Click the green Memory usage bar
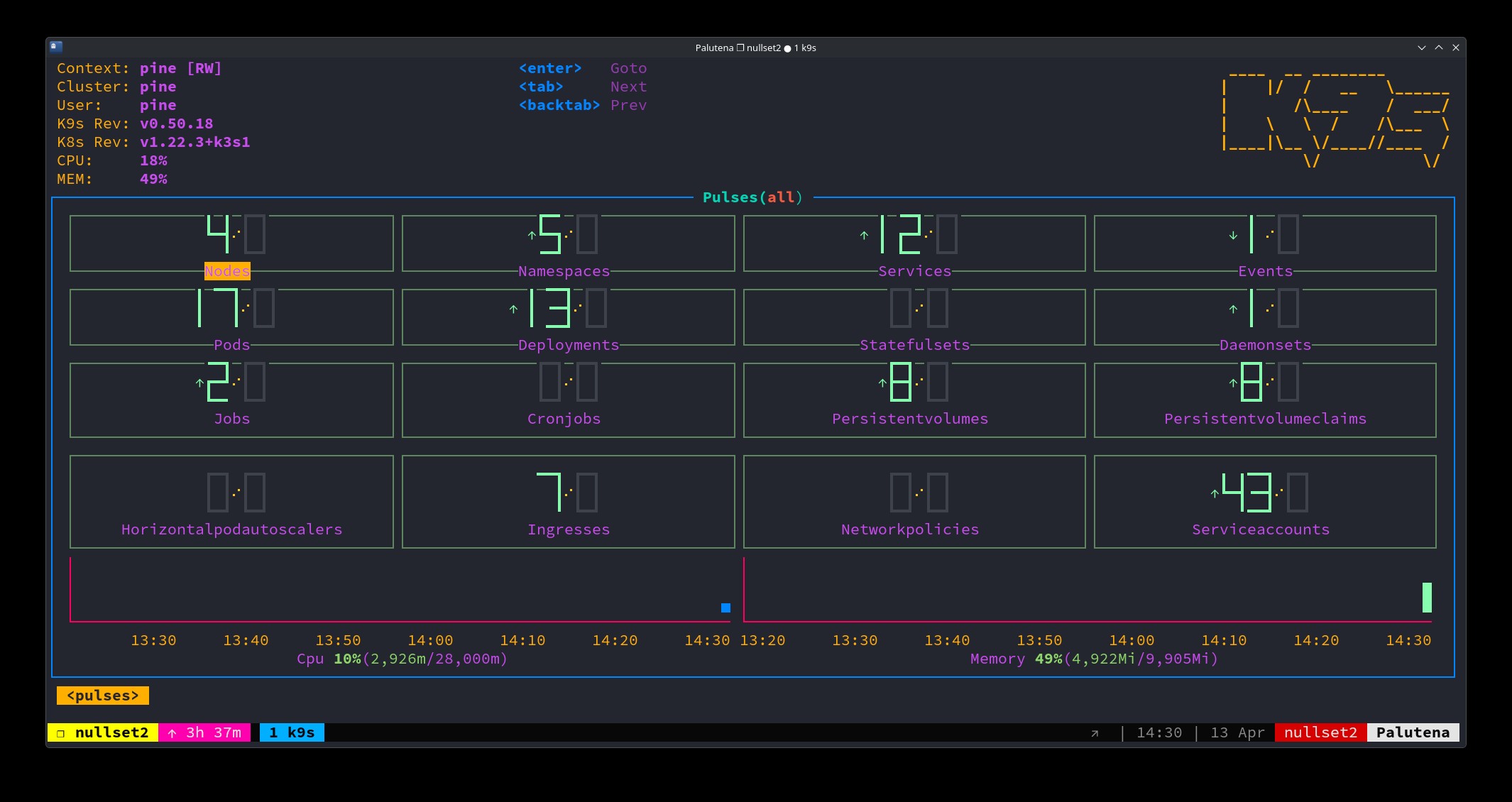Screen dimensions: 1512x802 1427,598
